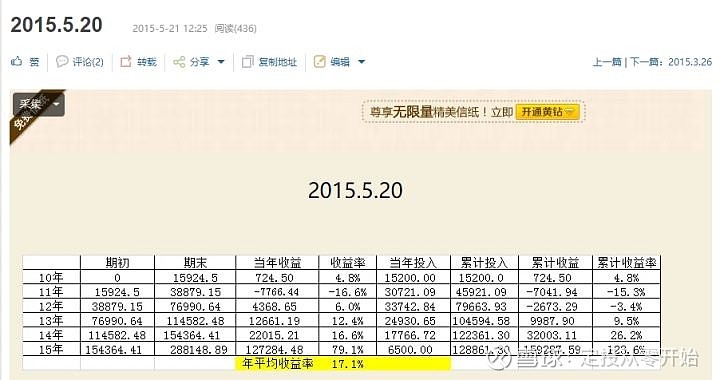Click the 分享 share label

[200, 61]
